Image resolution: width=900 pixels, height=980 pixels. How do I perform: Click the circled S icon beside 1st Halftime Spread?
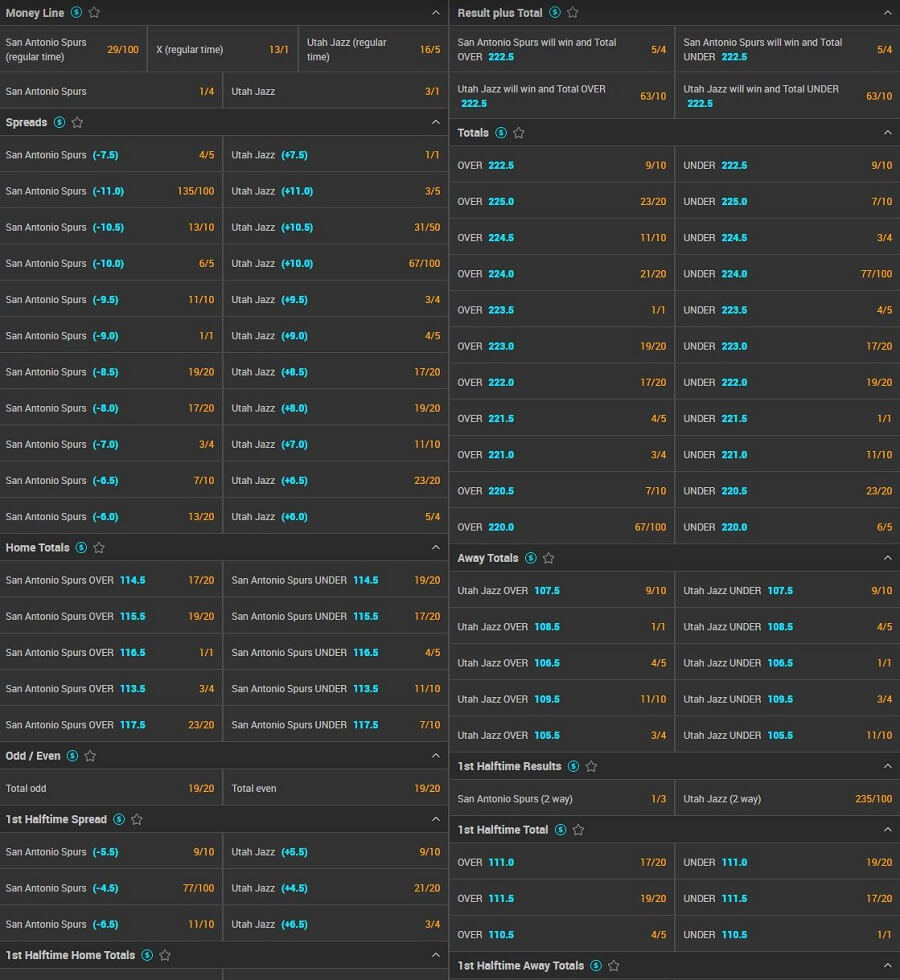pos(119,819)
